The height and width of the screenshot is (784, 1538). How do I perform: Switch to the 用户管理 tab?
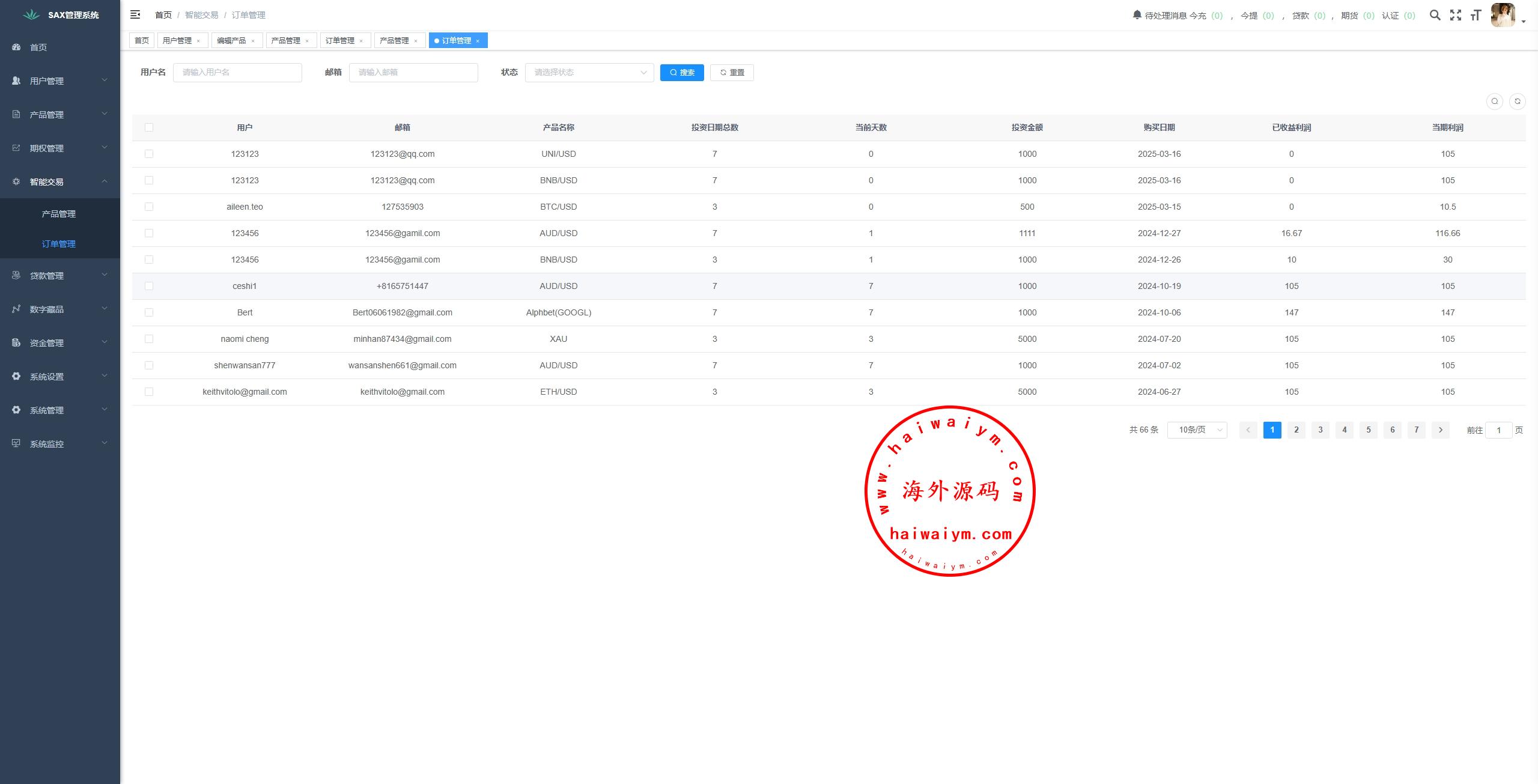(x=177, y=41)
